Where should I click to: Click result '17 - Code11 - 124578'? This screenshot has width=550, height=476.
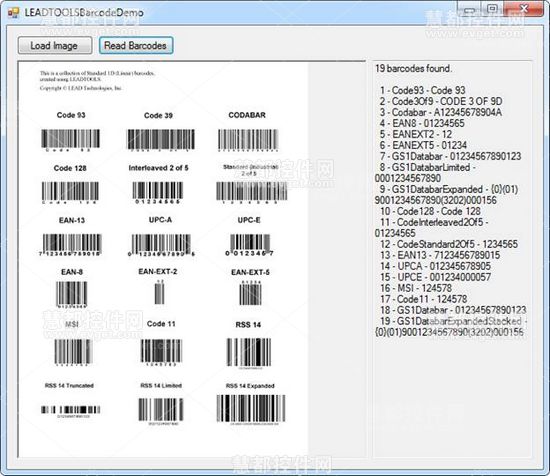(423, 299)
